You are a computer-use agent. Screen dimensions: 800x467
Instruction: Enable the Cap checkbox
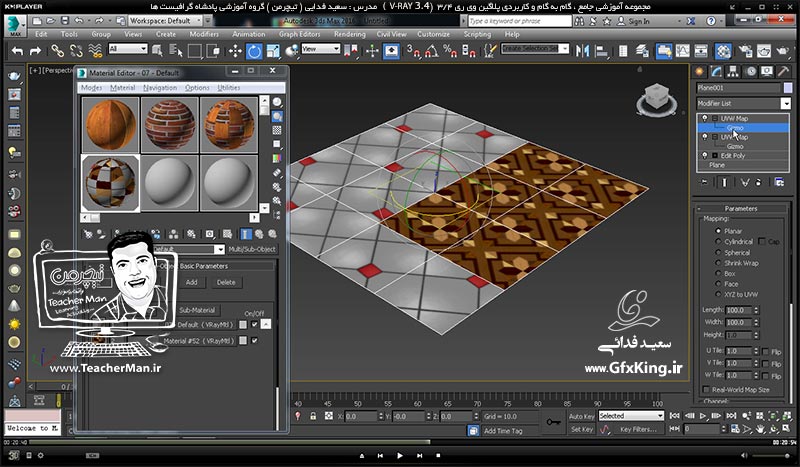[x=762, y=241]
